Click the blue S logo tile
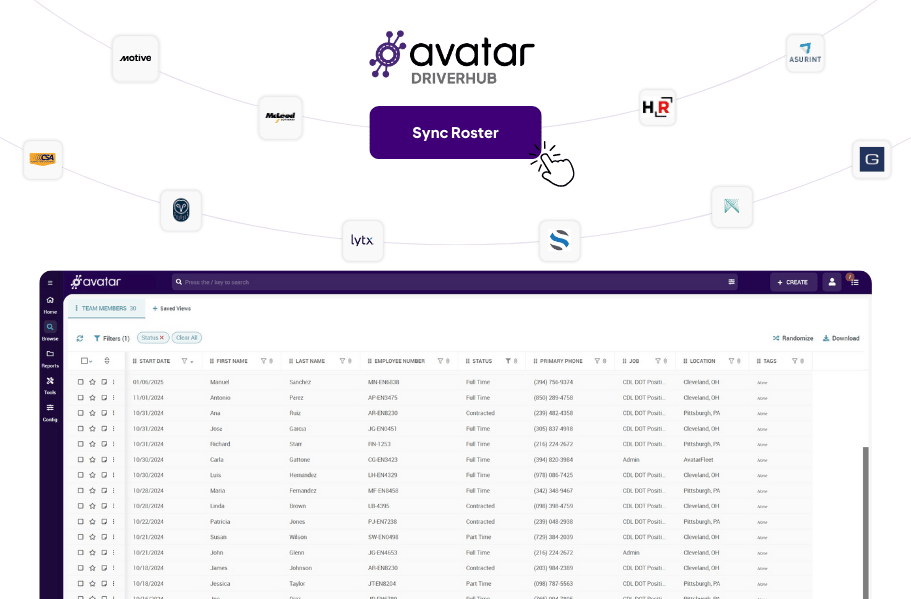911x599 pixels. 559,241
